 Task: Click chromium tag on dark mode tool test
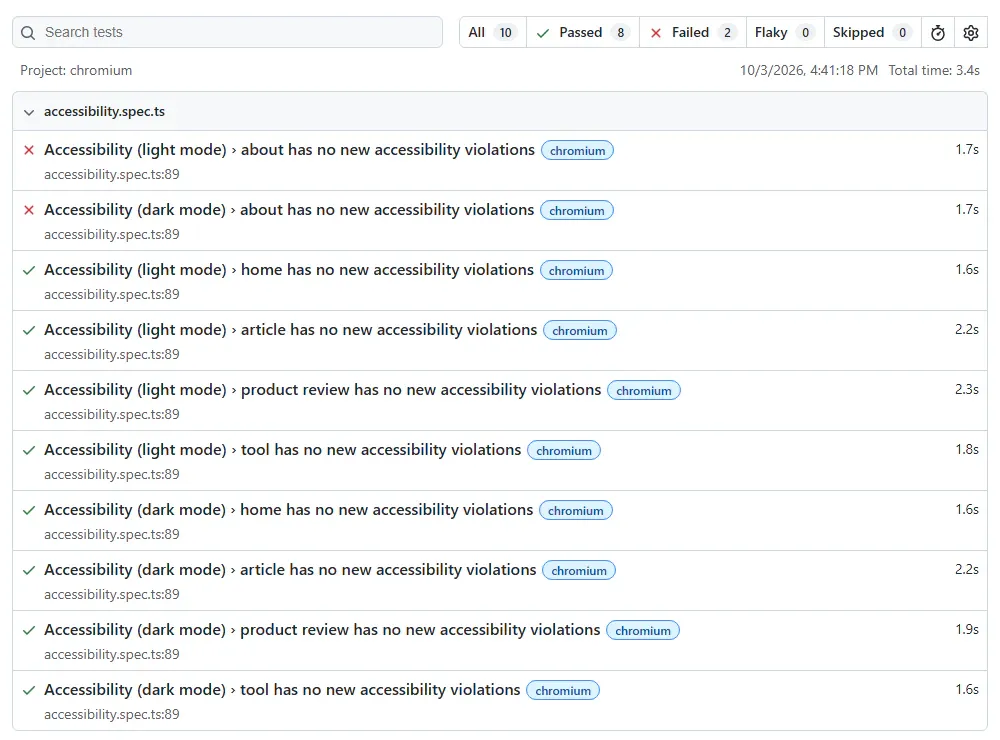562,690
